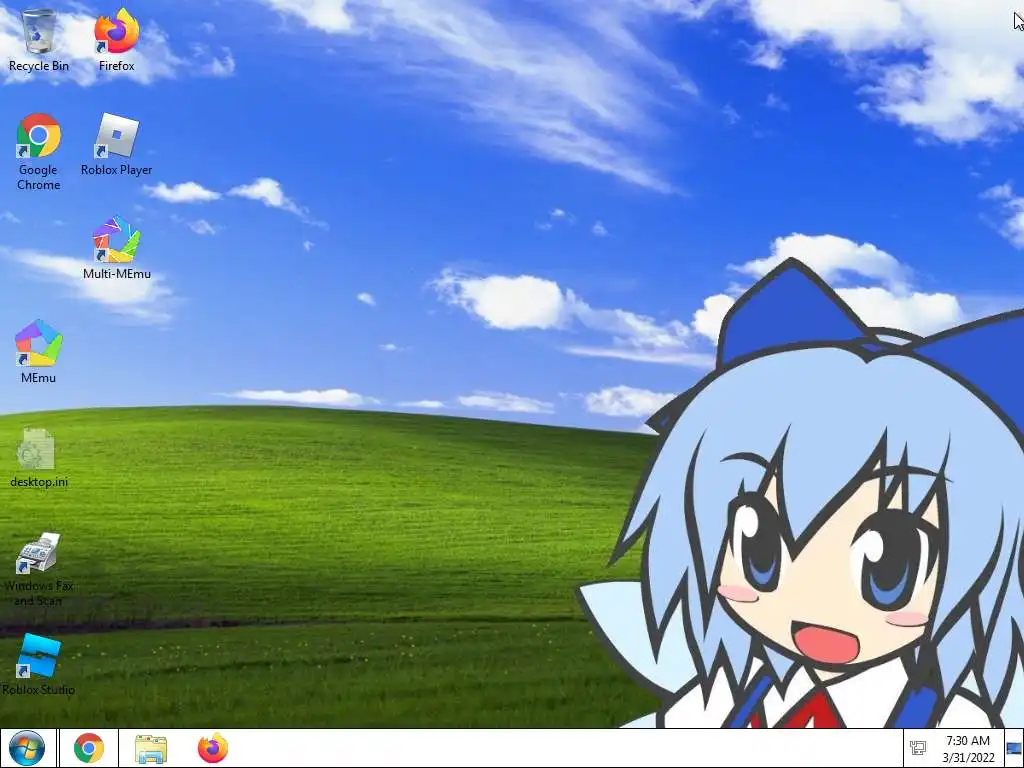
Task: Select the Roblox Player desktop shortcut
Action: tap(116, 144)
